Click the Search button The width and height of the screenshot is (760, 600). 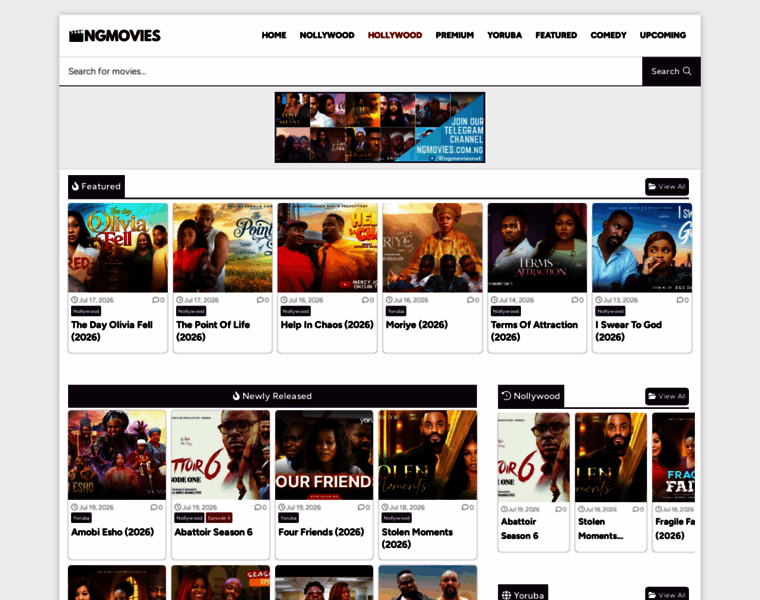pos(671,71)
